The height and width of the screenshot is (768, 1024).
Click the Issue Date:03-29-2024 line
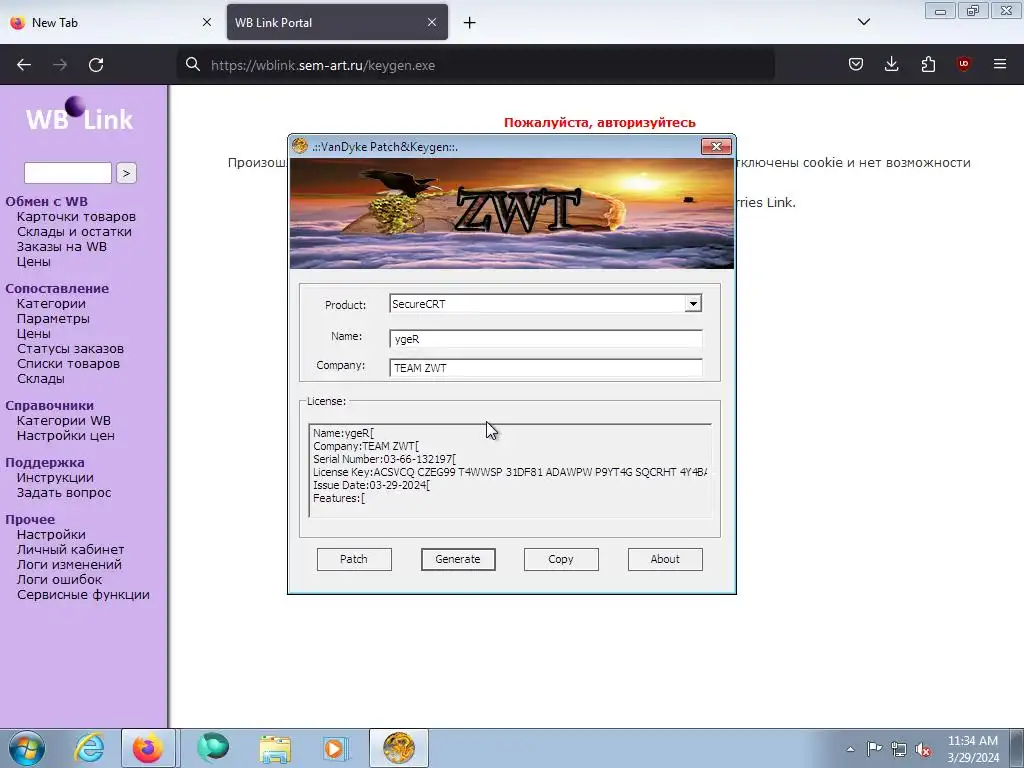pos(372,485)
